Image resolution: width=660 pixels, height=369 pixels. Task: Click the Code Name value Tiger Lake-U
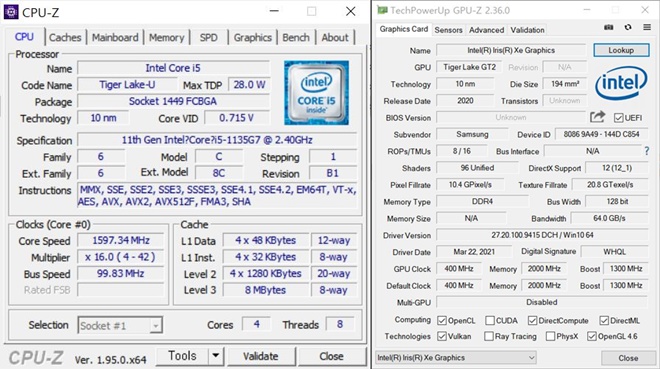[x=127, y=85]
